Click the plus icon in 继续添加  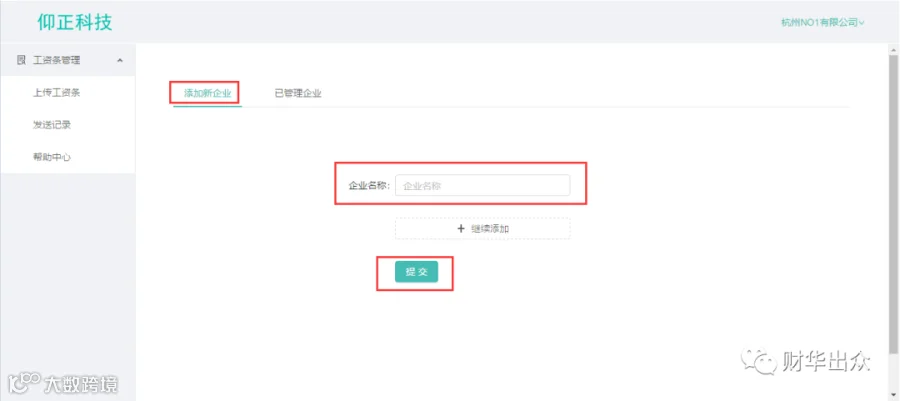(x=460, y=228)
